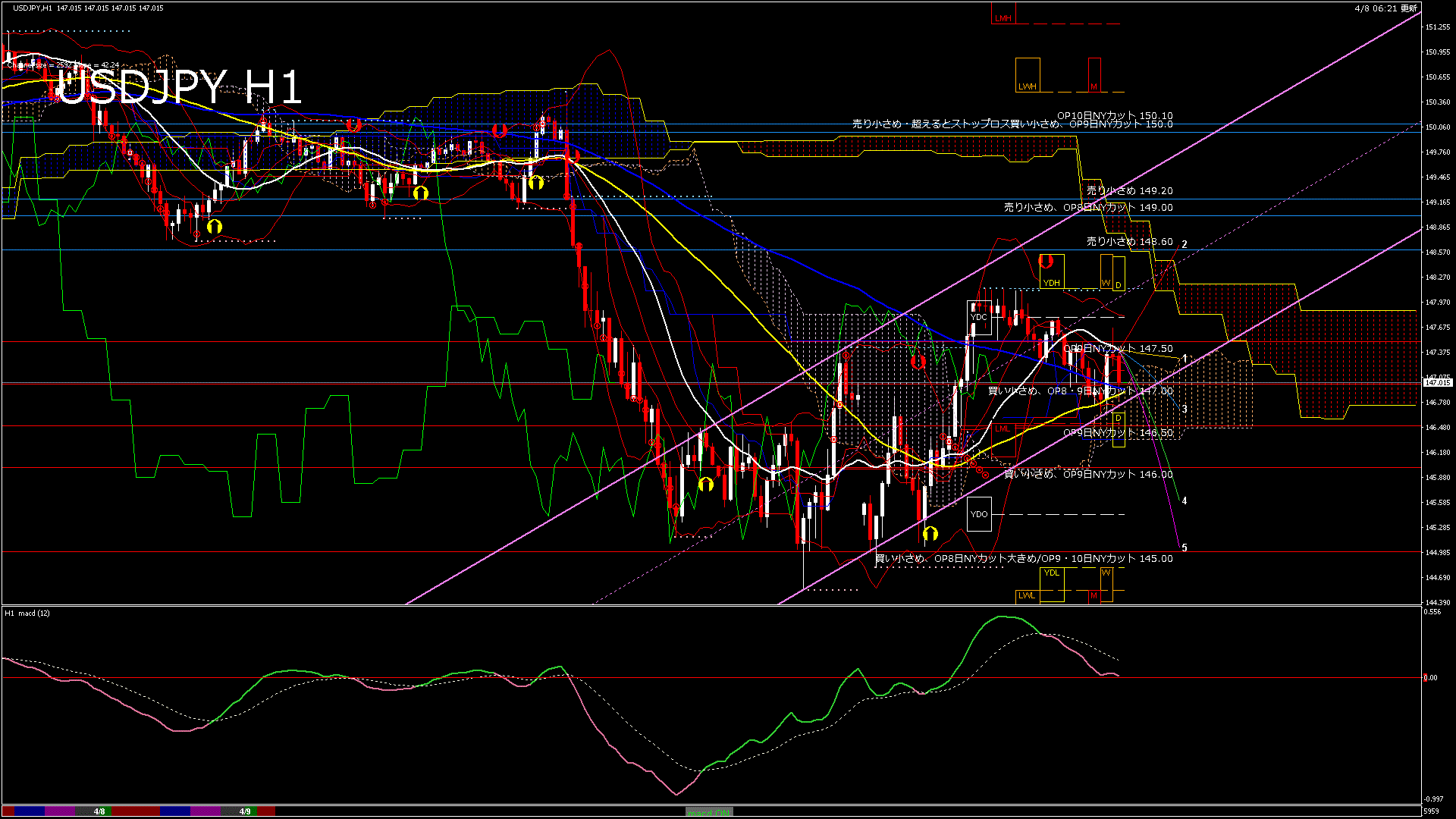Click the YDO yesterday-open marker box
Screen dimensions: 1456x819
(x=979, y=514)
